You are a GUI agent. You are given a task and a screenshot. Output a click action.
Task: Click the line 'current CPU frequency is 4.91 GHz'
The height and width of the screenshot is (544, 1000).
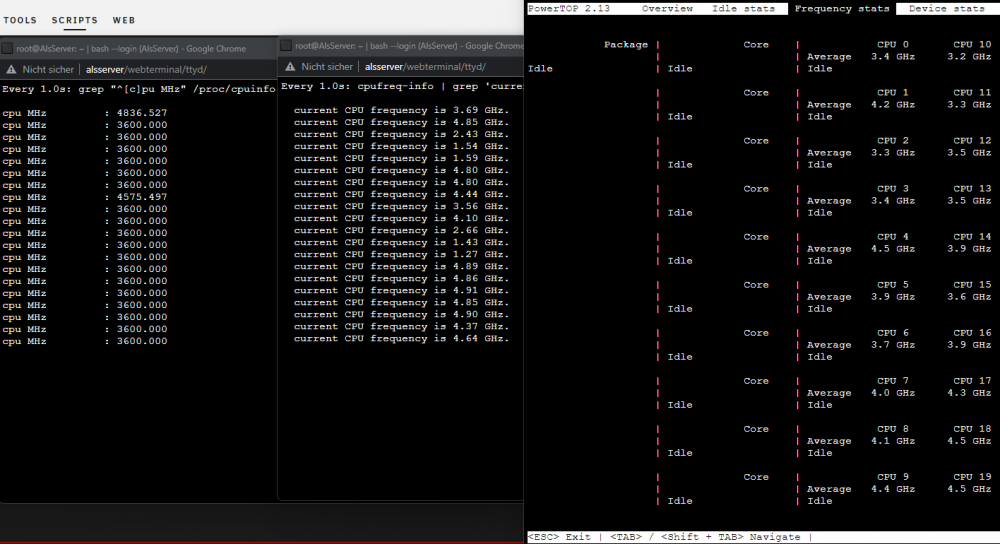pyautogui.click(x=401, y=290)
